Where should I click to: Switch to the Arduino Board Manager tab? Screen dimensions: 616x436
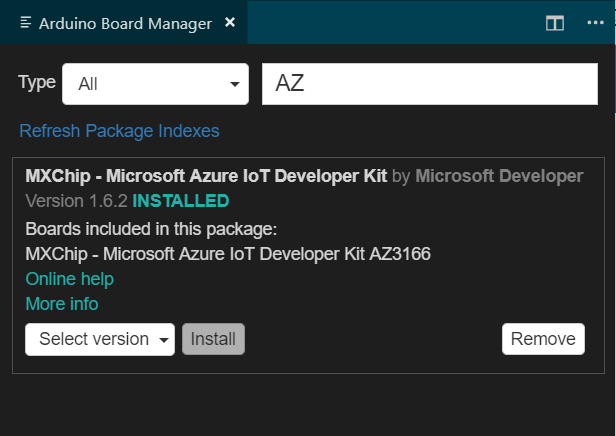pos(125,23)
